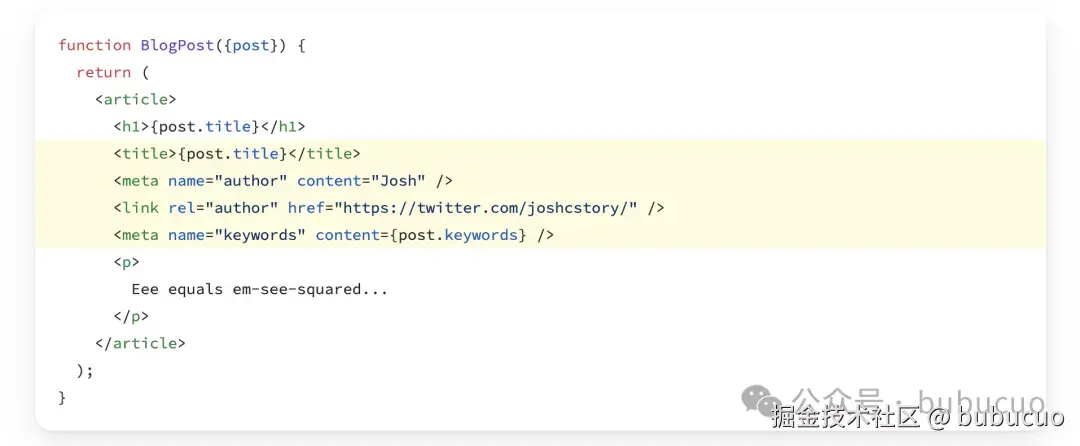Viewport: 1080px width, 446px height.
Task: Click the opening p tag
Action: pyautogui.click(x=126, y=262)
